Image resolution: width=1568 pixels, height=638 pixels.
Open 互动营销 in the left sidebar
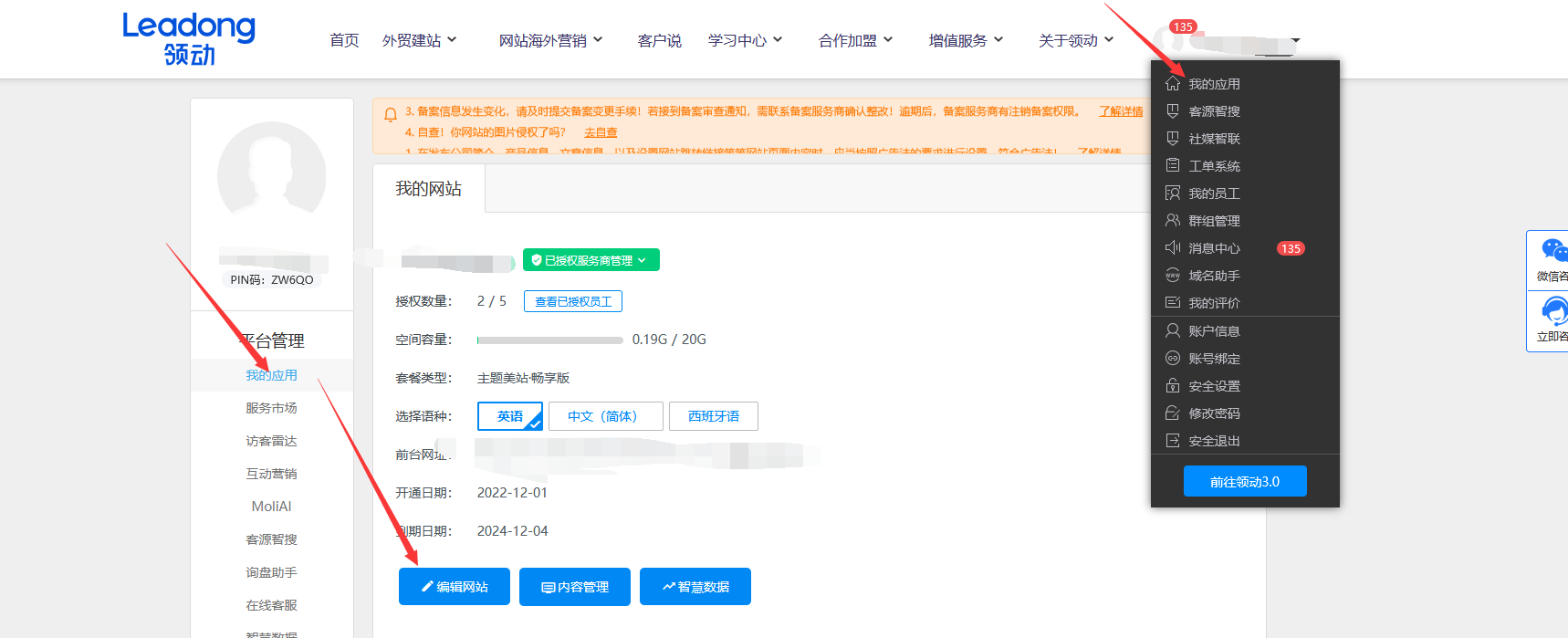(272, 474)
